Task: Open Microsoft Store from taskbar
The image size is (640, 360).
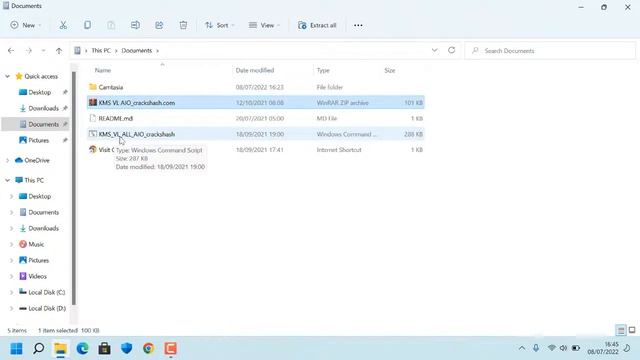Action: (104, 349)
